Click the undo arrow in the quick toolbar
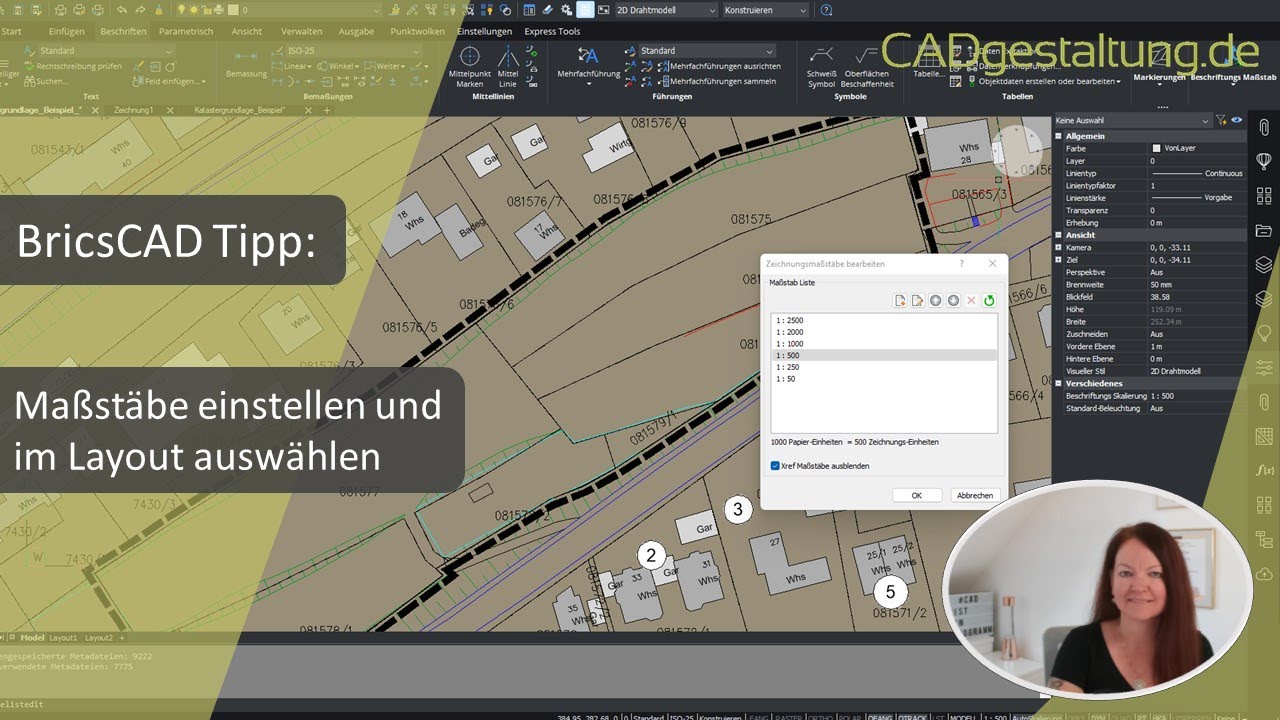The height and width of the screenshot is (720, 1280). click(122, 10)
